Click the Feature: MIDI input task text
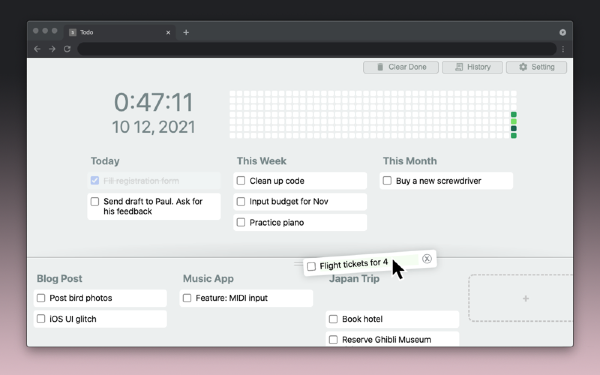 point(232,298)
